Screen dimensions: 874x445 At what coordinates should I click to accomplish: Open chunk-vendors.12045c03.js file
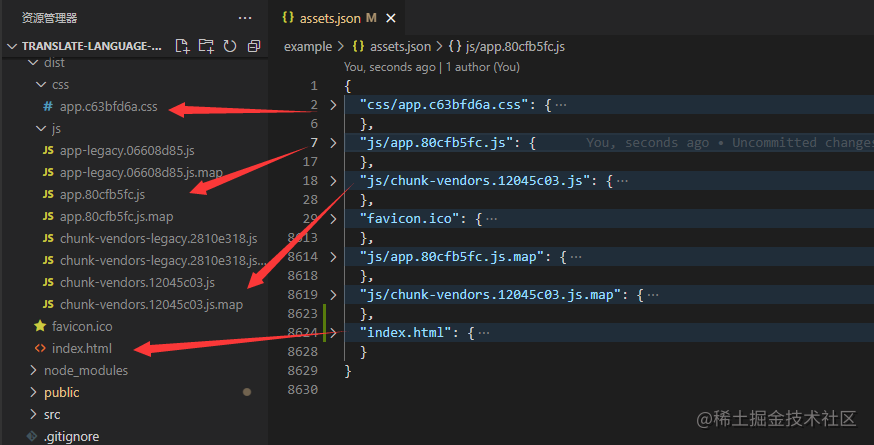[x=137, y=283]
